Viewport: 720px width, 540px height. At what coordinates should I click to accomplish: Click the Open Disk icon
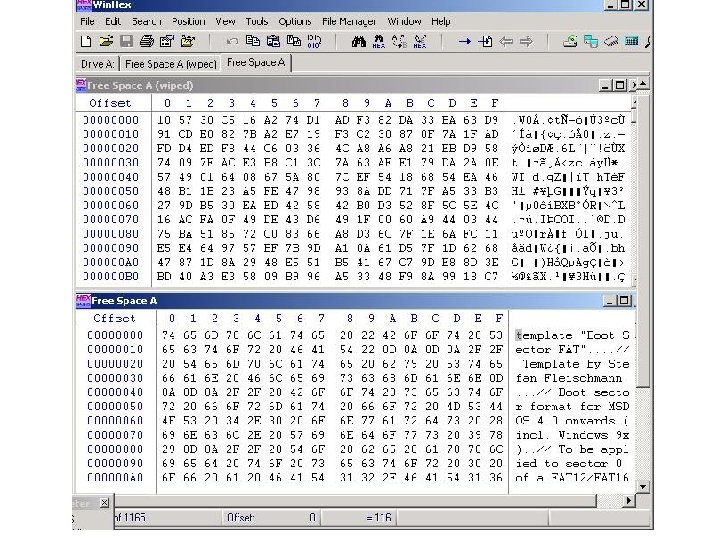570,41
